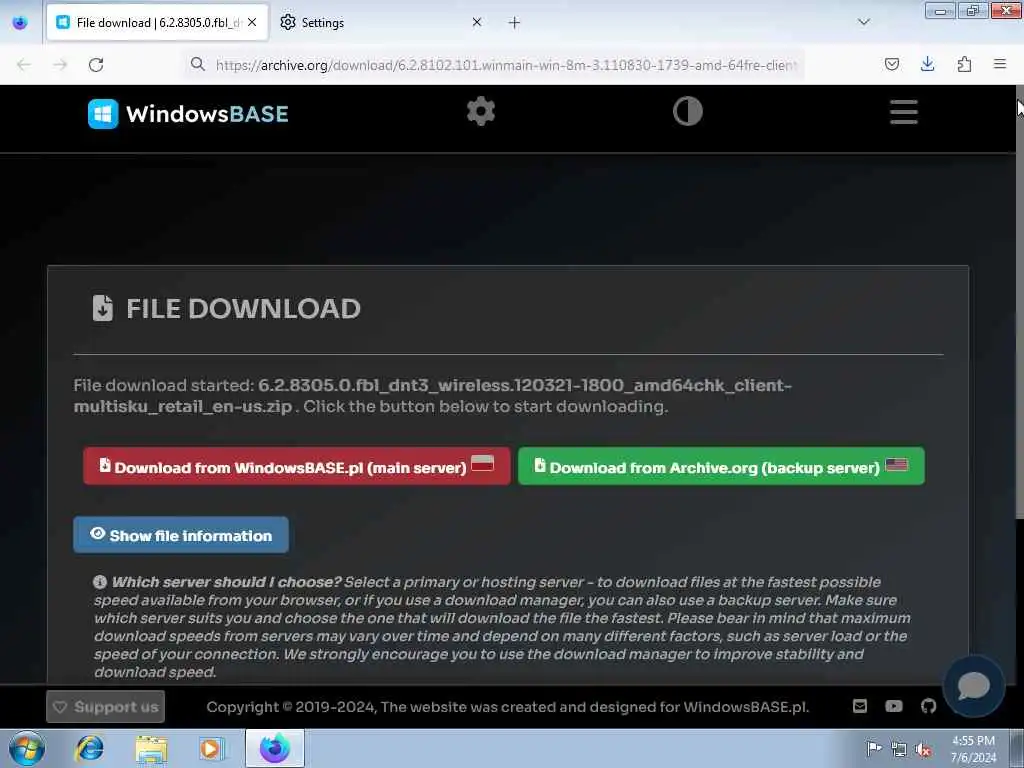The width and height of the screenshot is (1024, 768).
Task: Click the FILE DOWNLOAD heading text
Action: (x=243, y=309)
